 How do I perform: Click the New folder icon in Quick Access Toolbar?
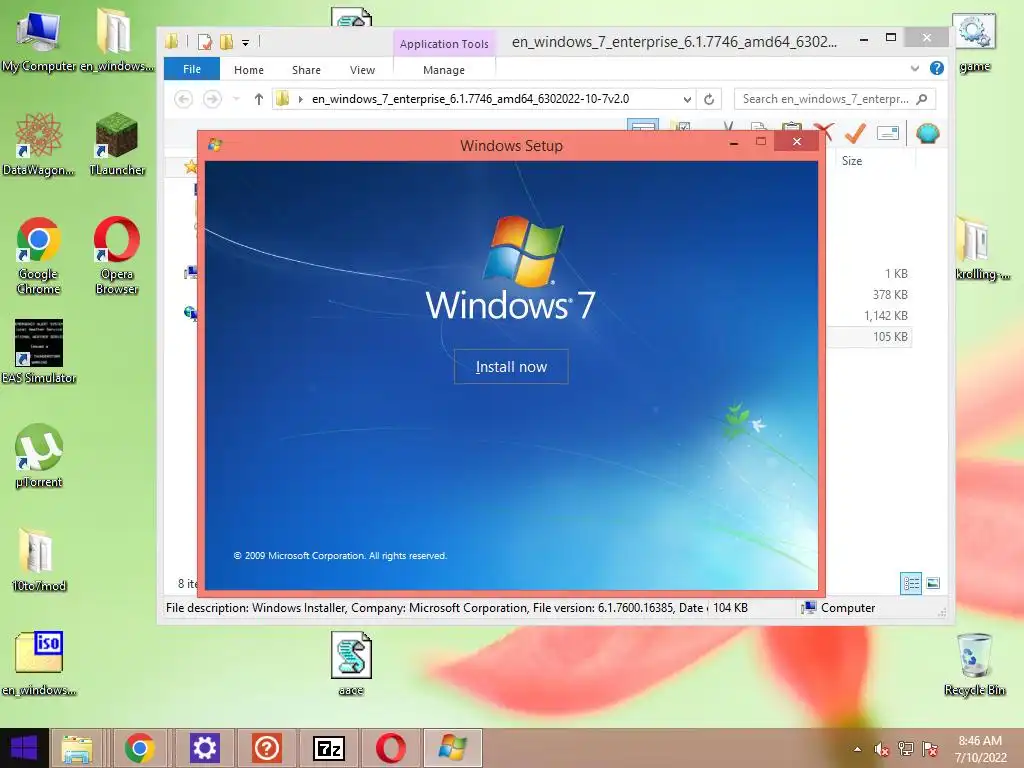click(227, 42)
